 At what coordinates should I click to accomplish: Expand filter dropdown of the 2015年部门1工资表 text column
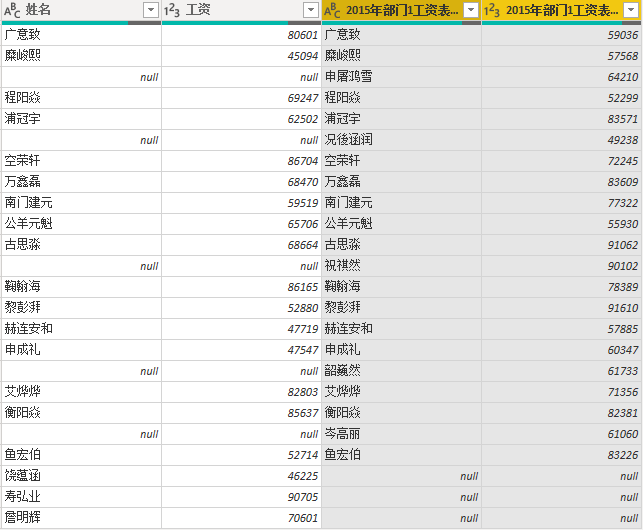(470, 10)
